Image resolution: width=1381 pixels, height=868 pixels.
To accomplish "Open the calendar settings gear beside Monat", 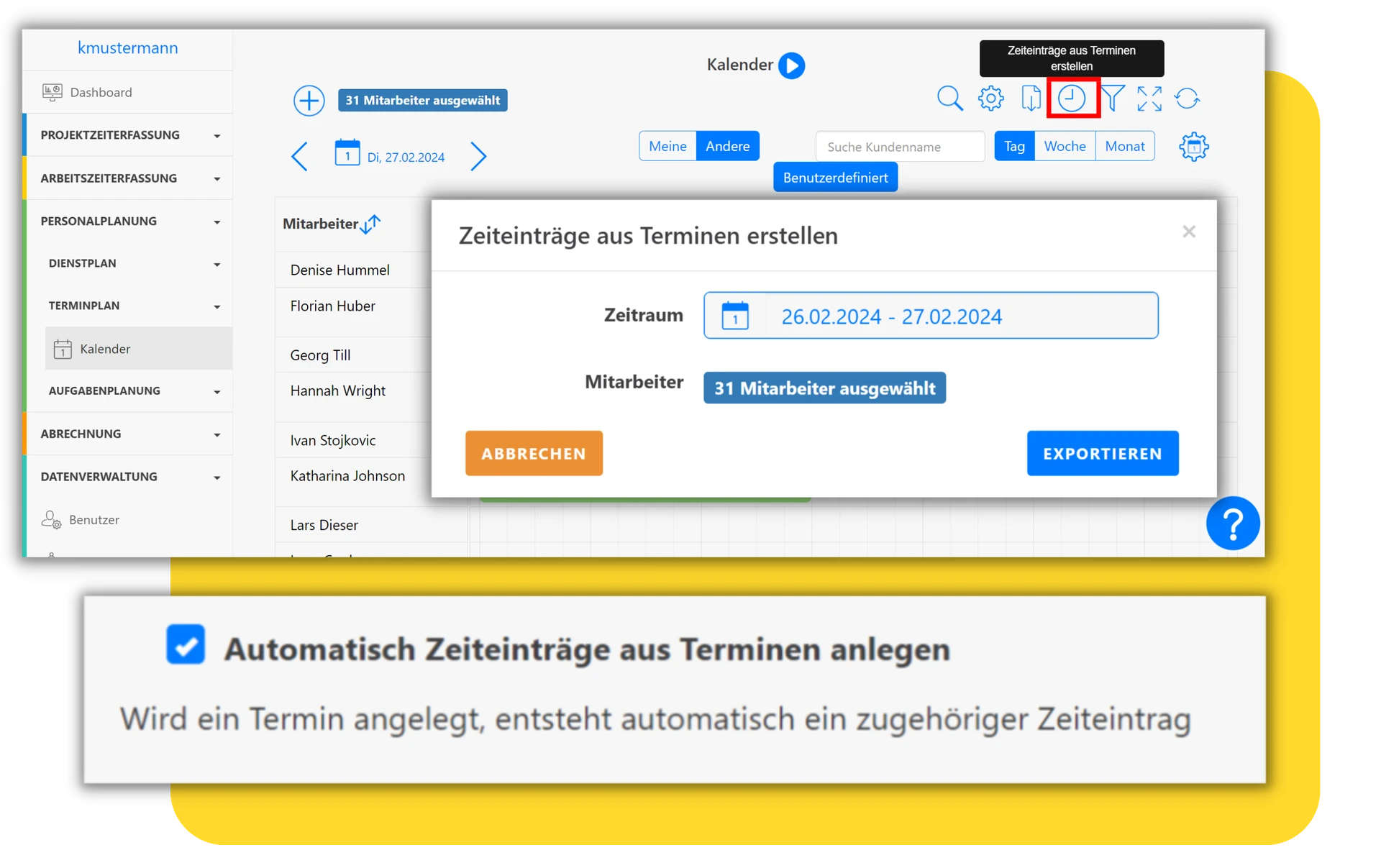I will [x=1194, y=146].
